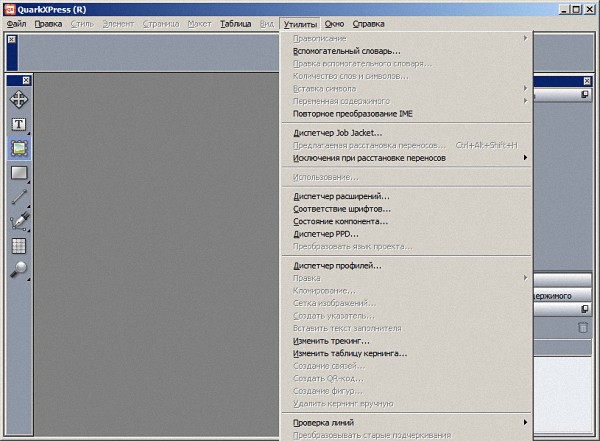Open the Окно menu
The height and width of the screenshot is (441, 600).
pyautogui.click(x=335, y=23)
